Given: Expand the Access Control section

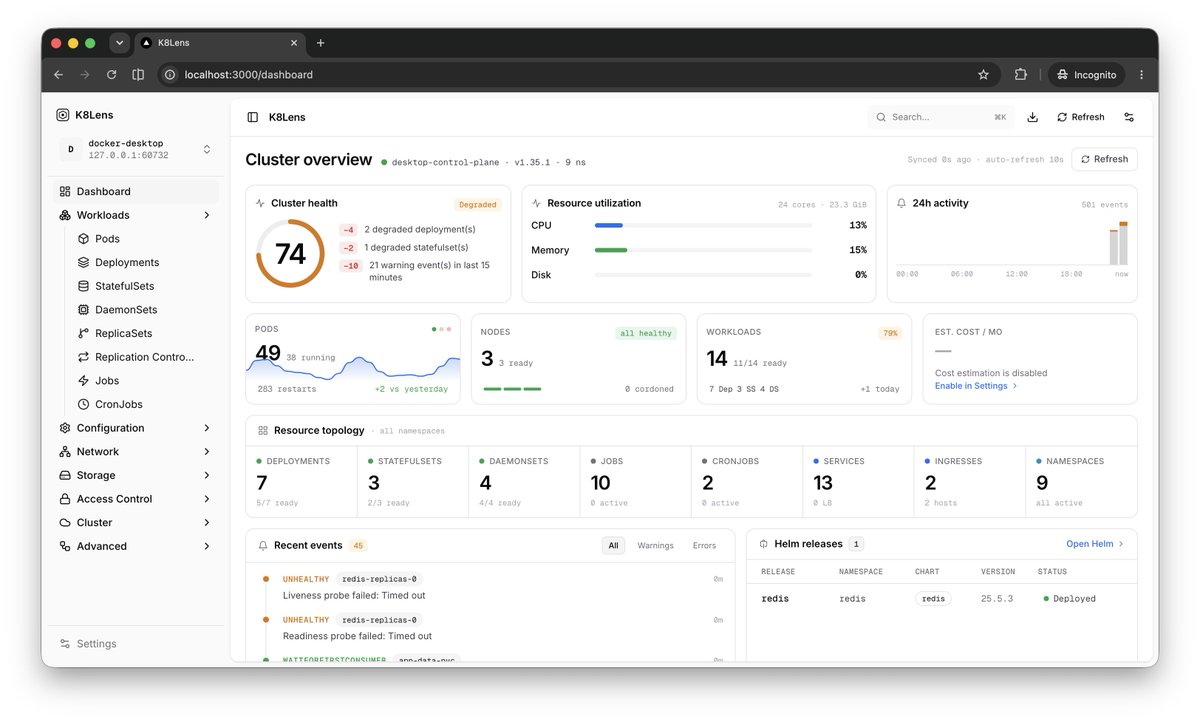Looking at the screenshot, I should tap(135, 499).
